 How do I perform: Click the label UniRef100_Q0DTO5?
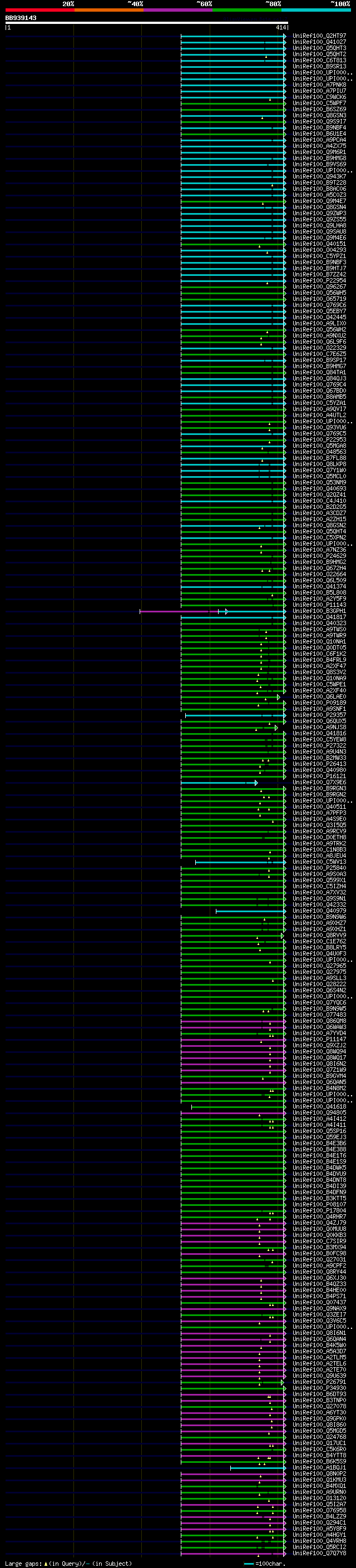(319, 647)
